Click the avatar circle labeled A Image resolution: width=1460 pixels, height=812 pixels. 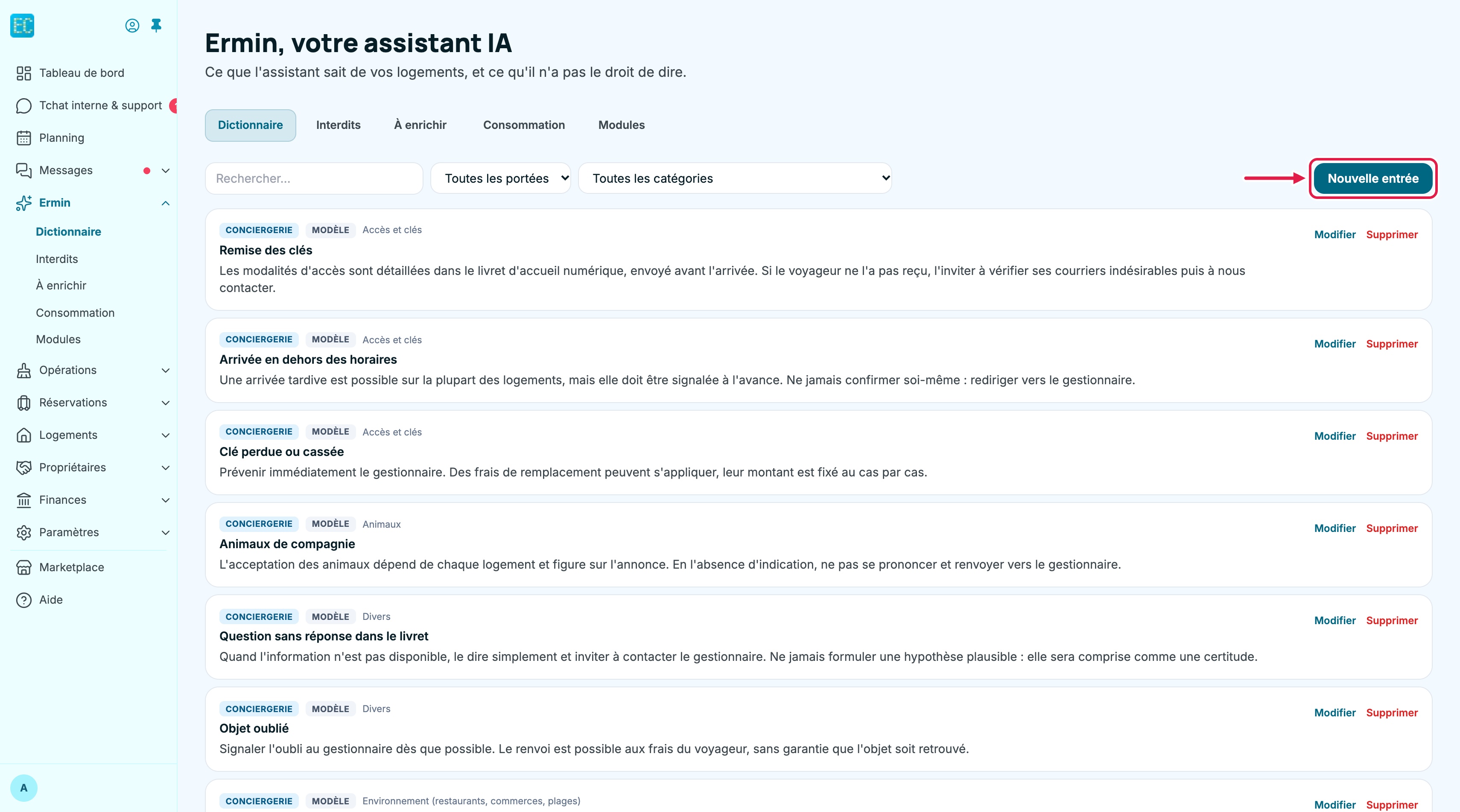[x=24, y=788]
